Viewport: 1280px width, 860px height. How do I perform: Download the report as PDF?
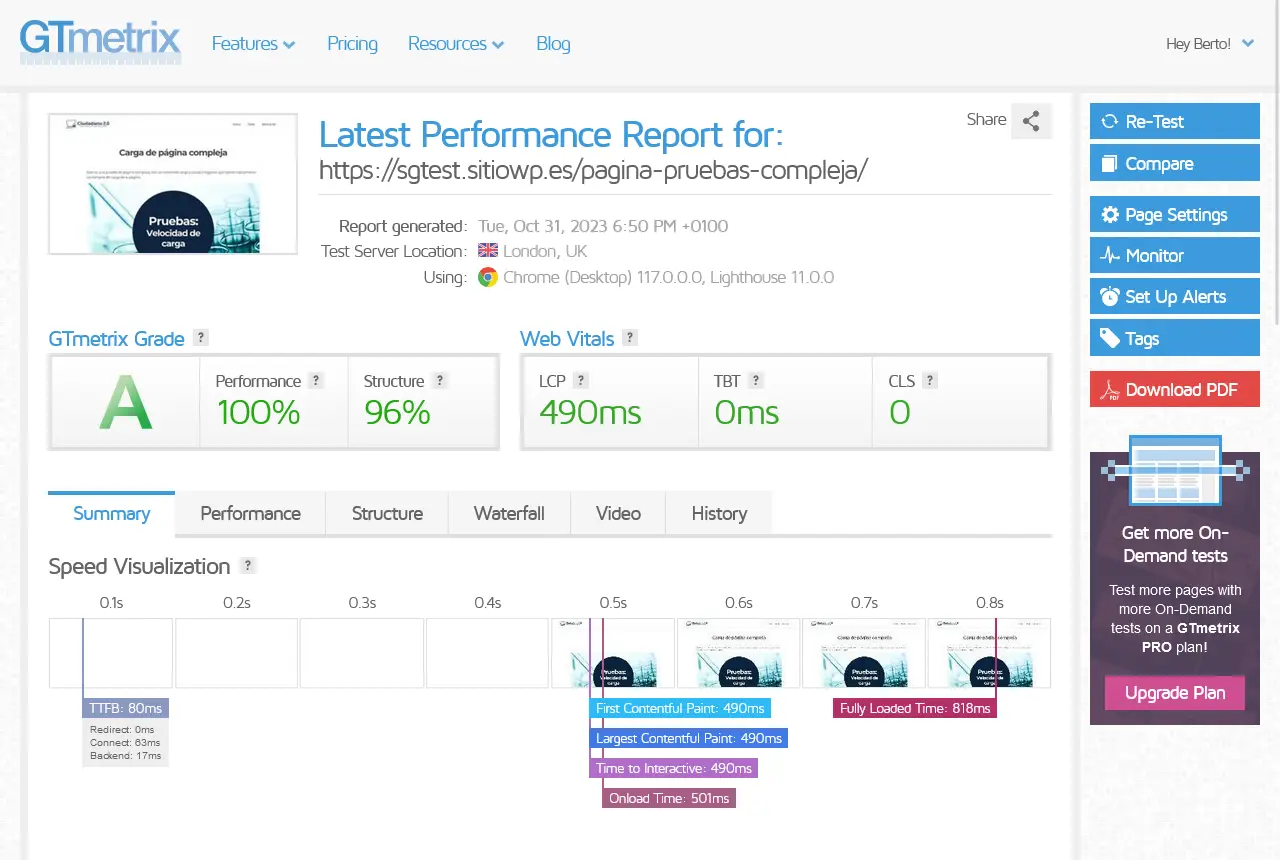tap(1175, 389)
